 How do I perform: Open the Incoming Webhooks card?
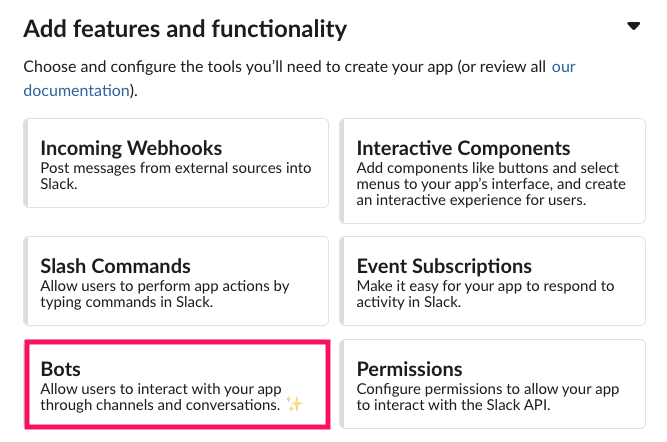pos(176,163)
